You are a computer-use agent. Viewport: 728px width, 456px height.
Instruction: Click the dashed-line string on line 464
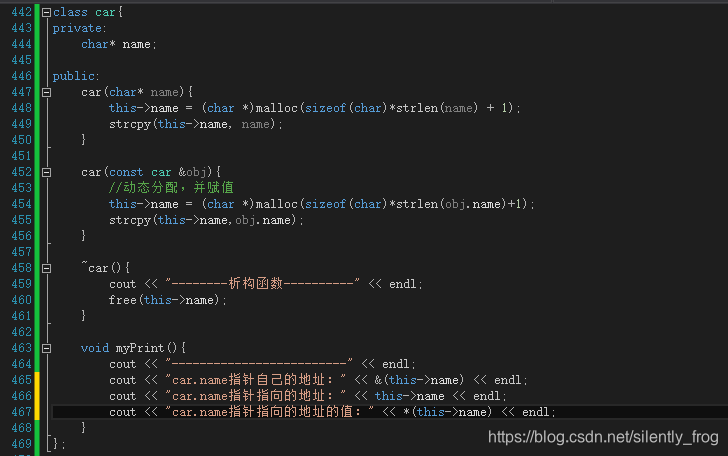point(259,364)
